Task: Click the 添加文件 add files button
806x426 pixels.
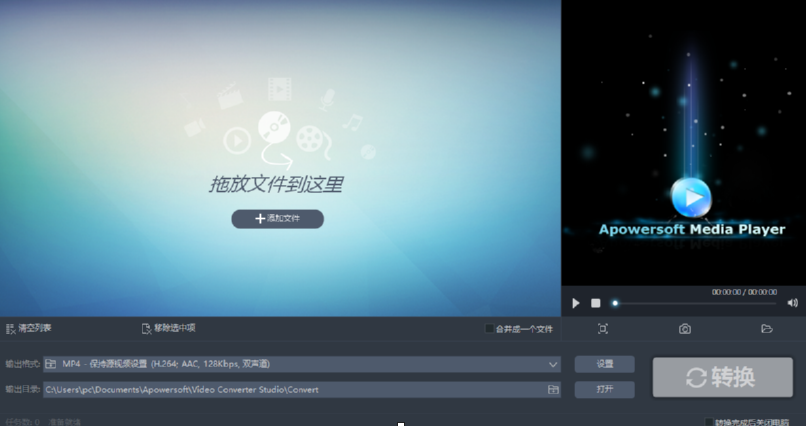Action: pos(278,219)
